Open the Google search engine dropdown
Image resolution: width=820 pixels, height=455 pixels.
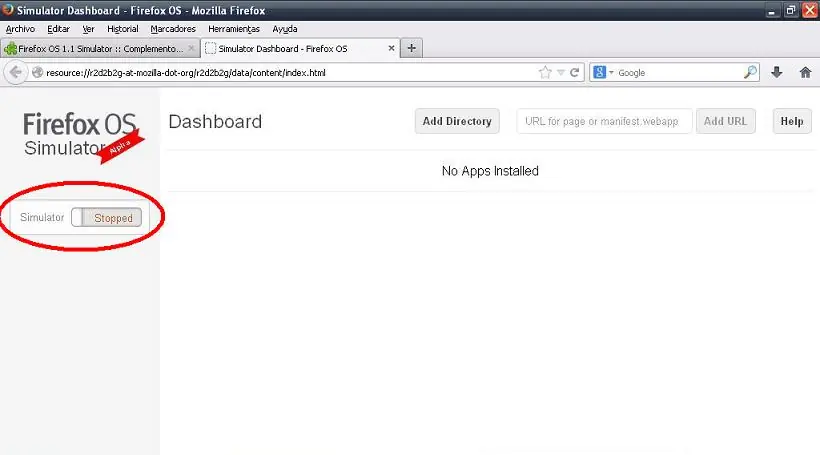tap(603, 72)
